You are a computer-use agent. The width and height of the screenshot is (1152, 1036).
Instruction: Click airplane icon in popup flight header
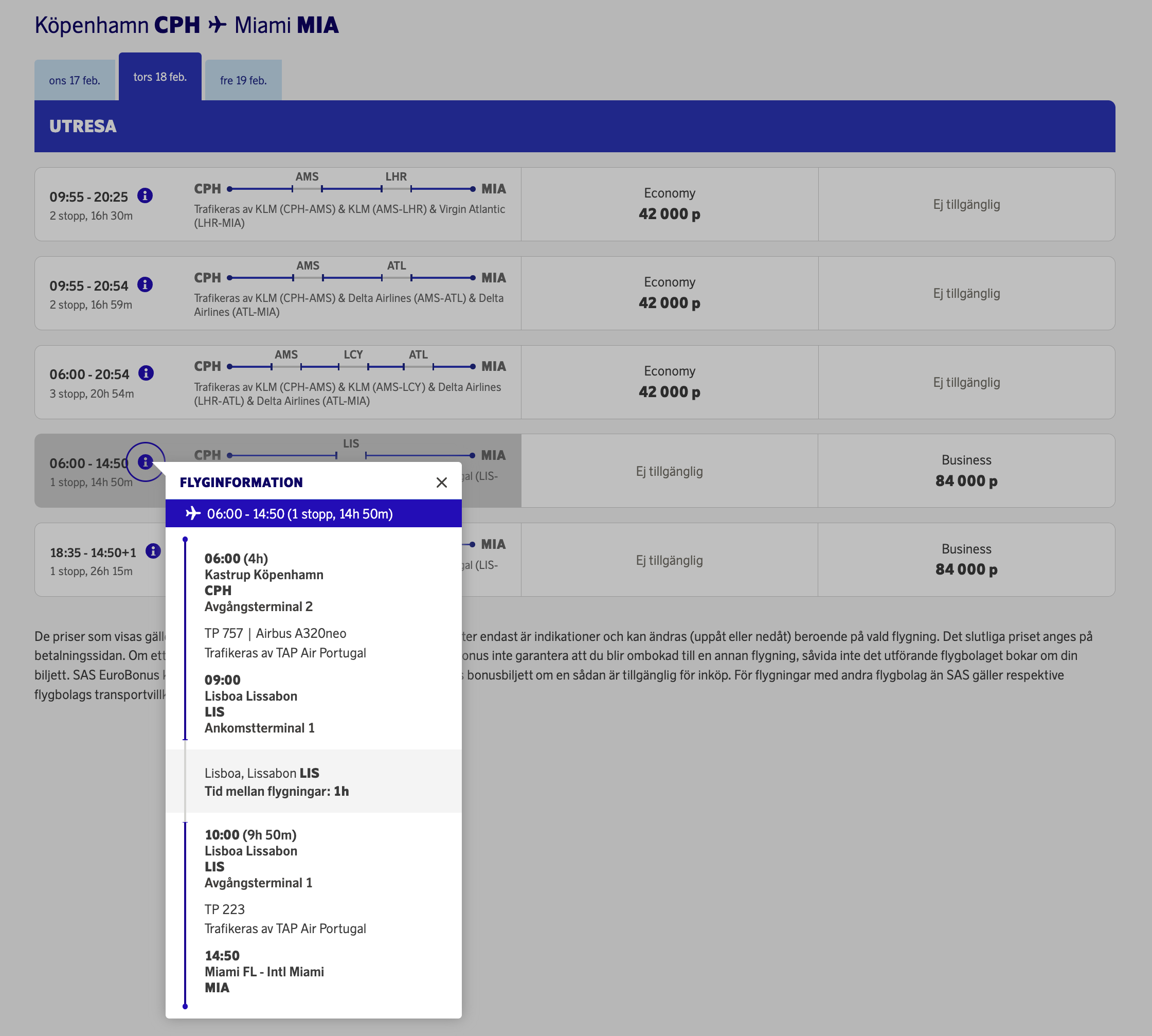coord(193,513)
